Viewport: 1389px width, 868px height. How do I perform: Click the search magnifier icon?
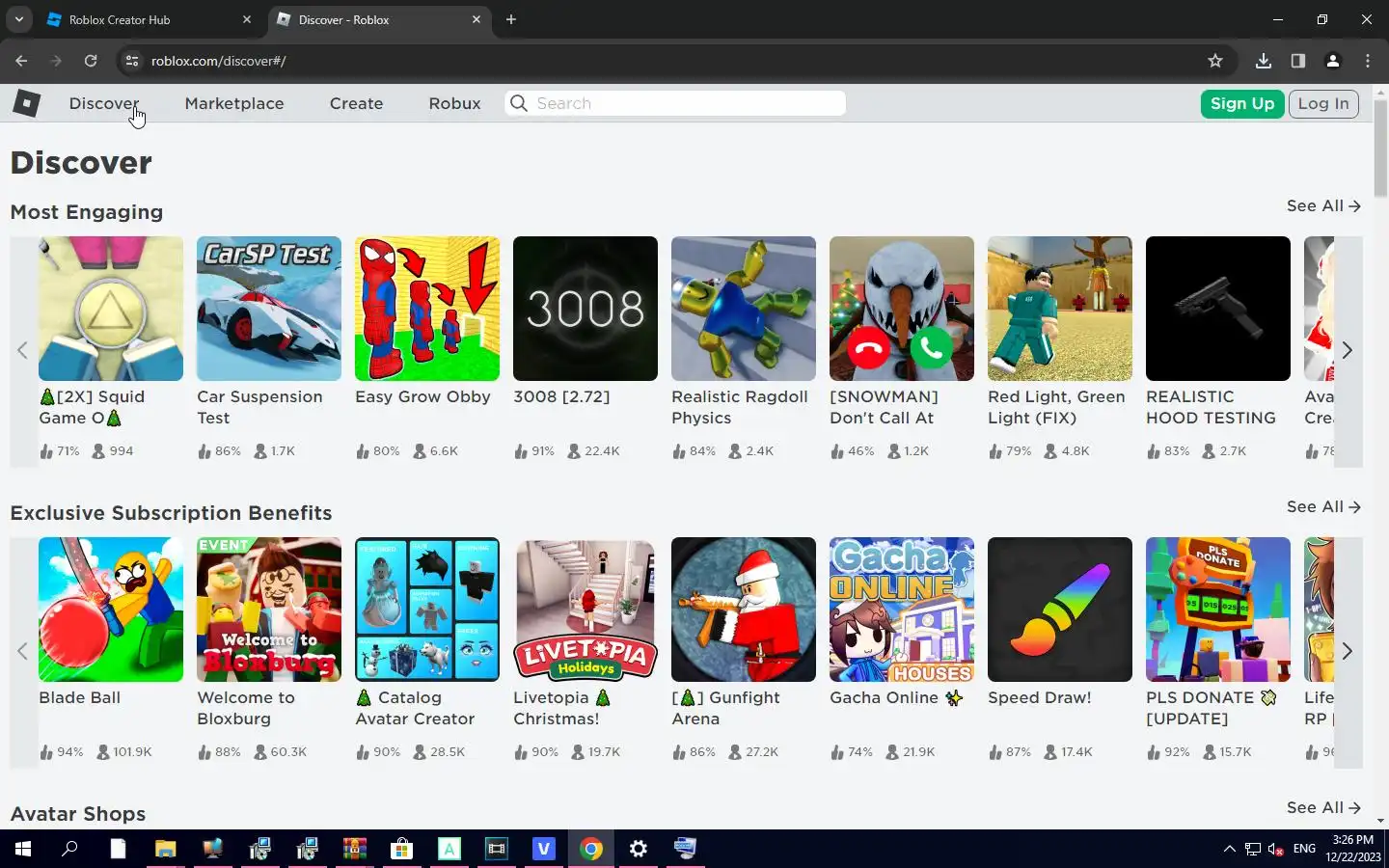point(519,103)
